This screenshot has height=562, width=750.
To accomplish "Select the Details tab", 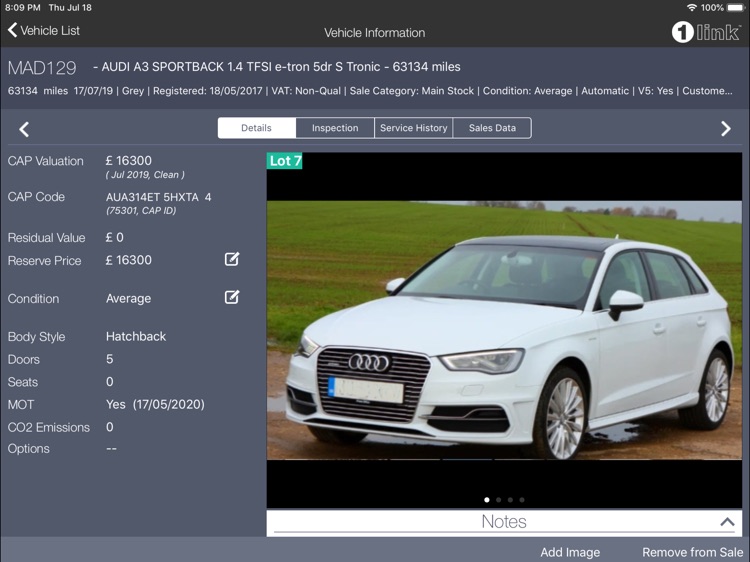I will [x=256, y=128].
